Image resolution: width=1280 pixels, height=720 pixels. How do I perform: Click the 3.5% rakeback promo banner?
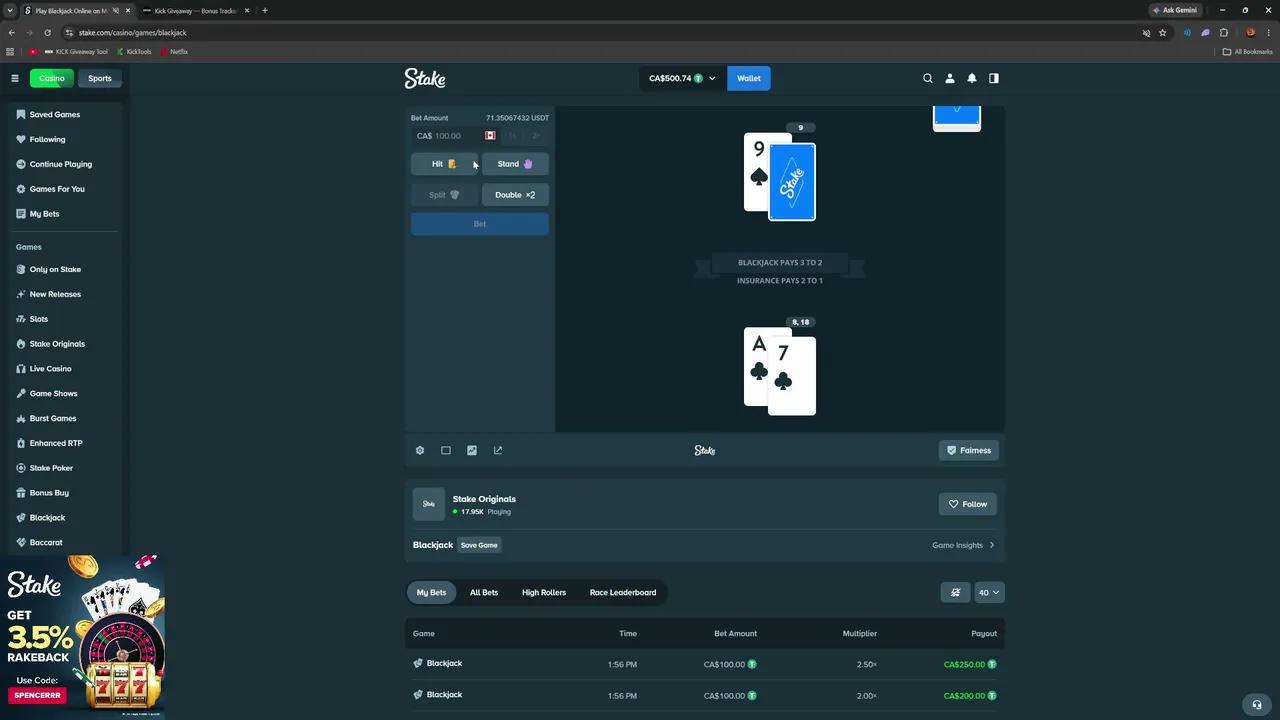(x=82, y=637)
